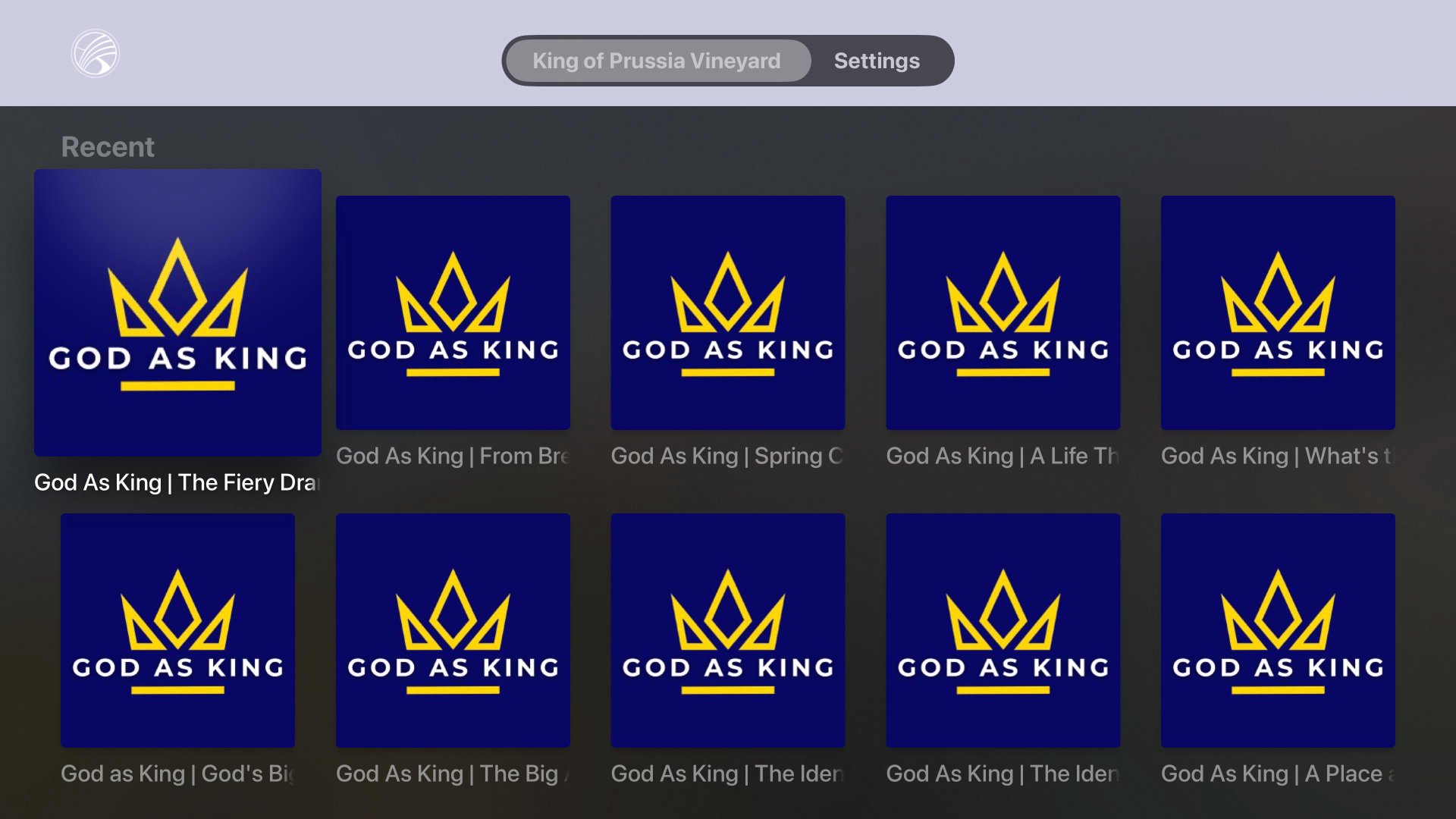
Task: Open God as King God's Bi... thumbnail
Action: 177,630
